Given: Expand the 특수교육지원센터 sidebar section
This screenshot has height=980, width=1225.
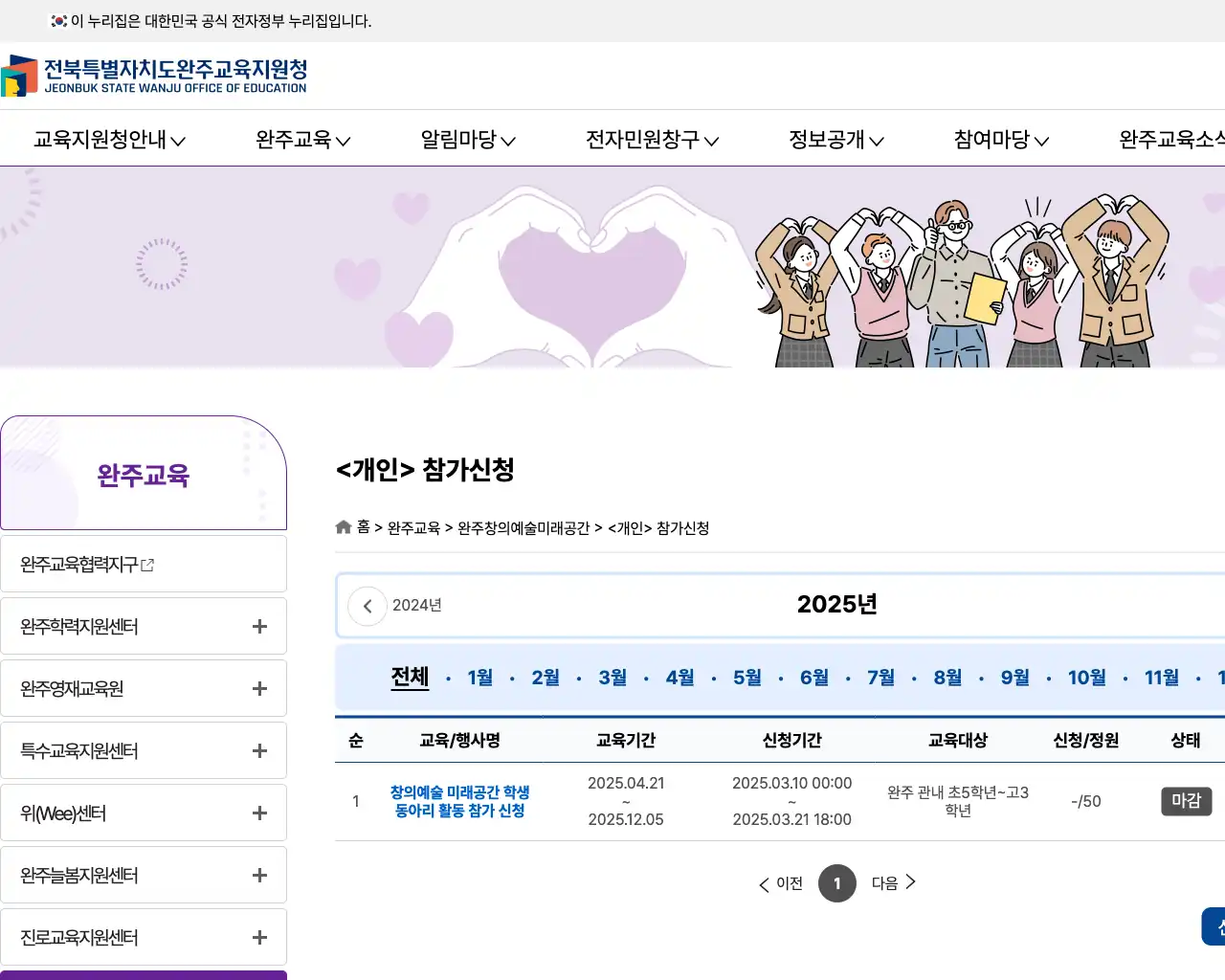Looking at the screenshot, I should tap(258, 749).
